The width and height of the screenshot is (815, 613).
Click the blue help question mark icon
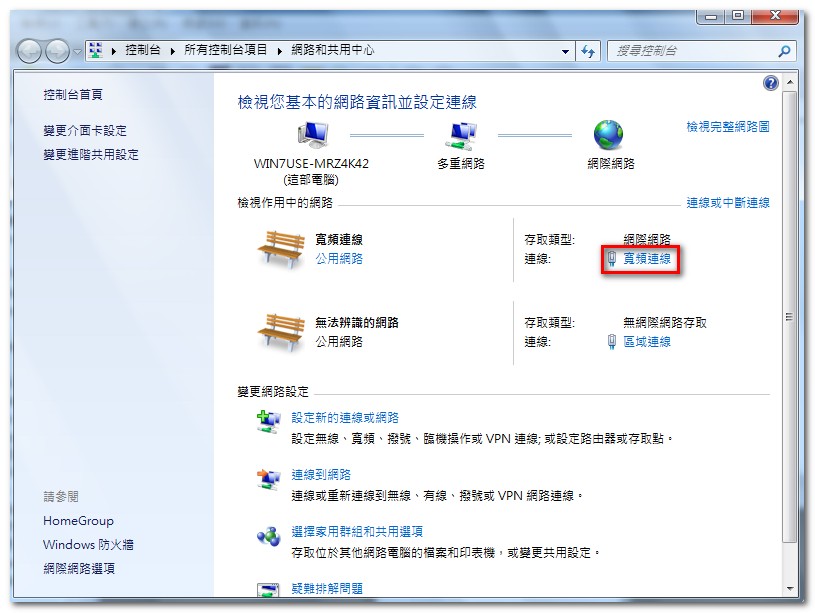[770, 83]
